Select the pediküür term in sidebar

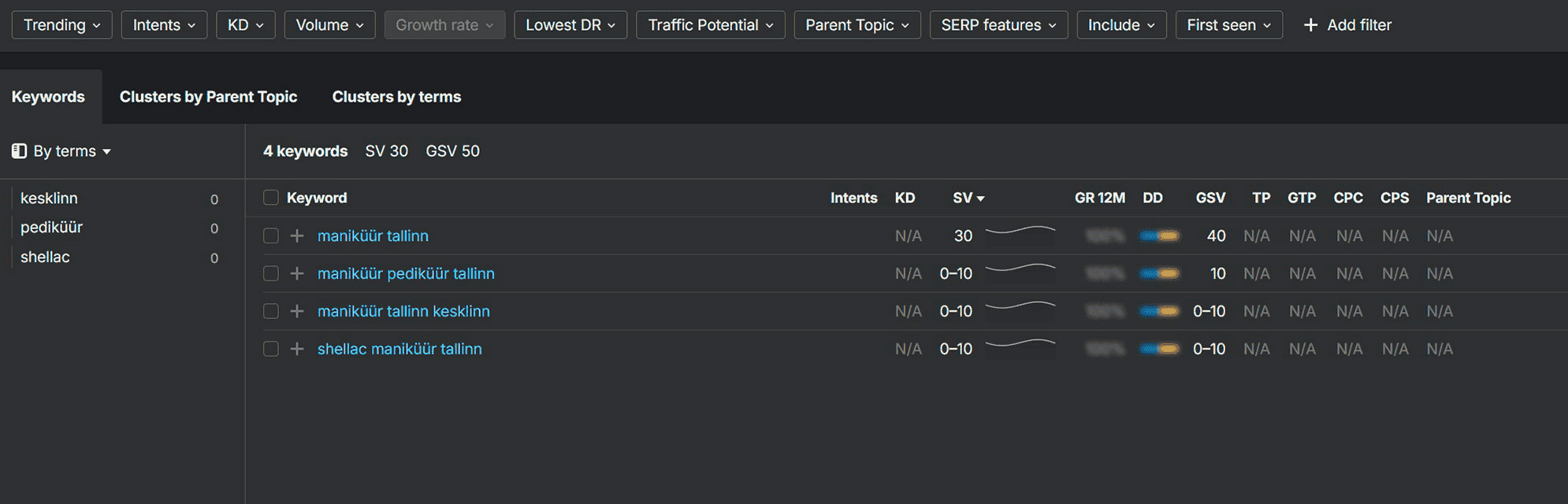[x=51, y=228]
